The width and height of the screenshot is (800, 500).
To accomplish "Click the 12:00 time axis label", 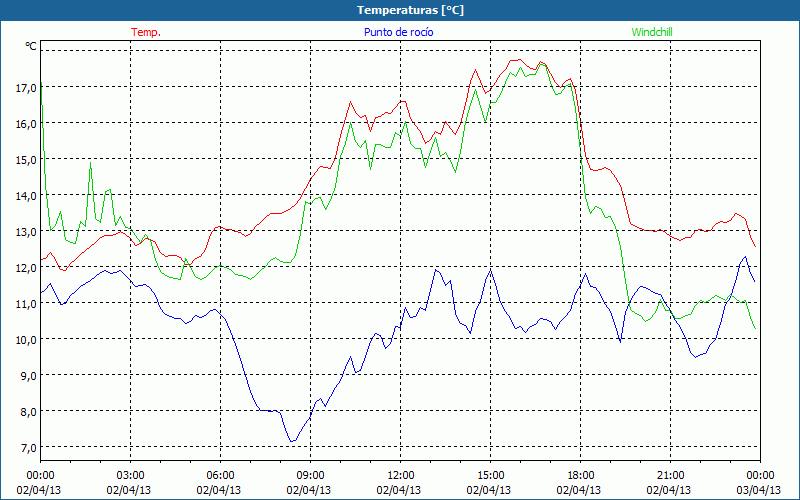I will pos(401,476).
